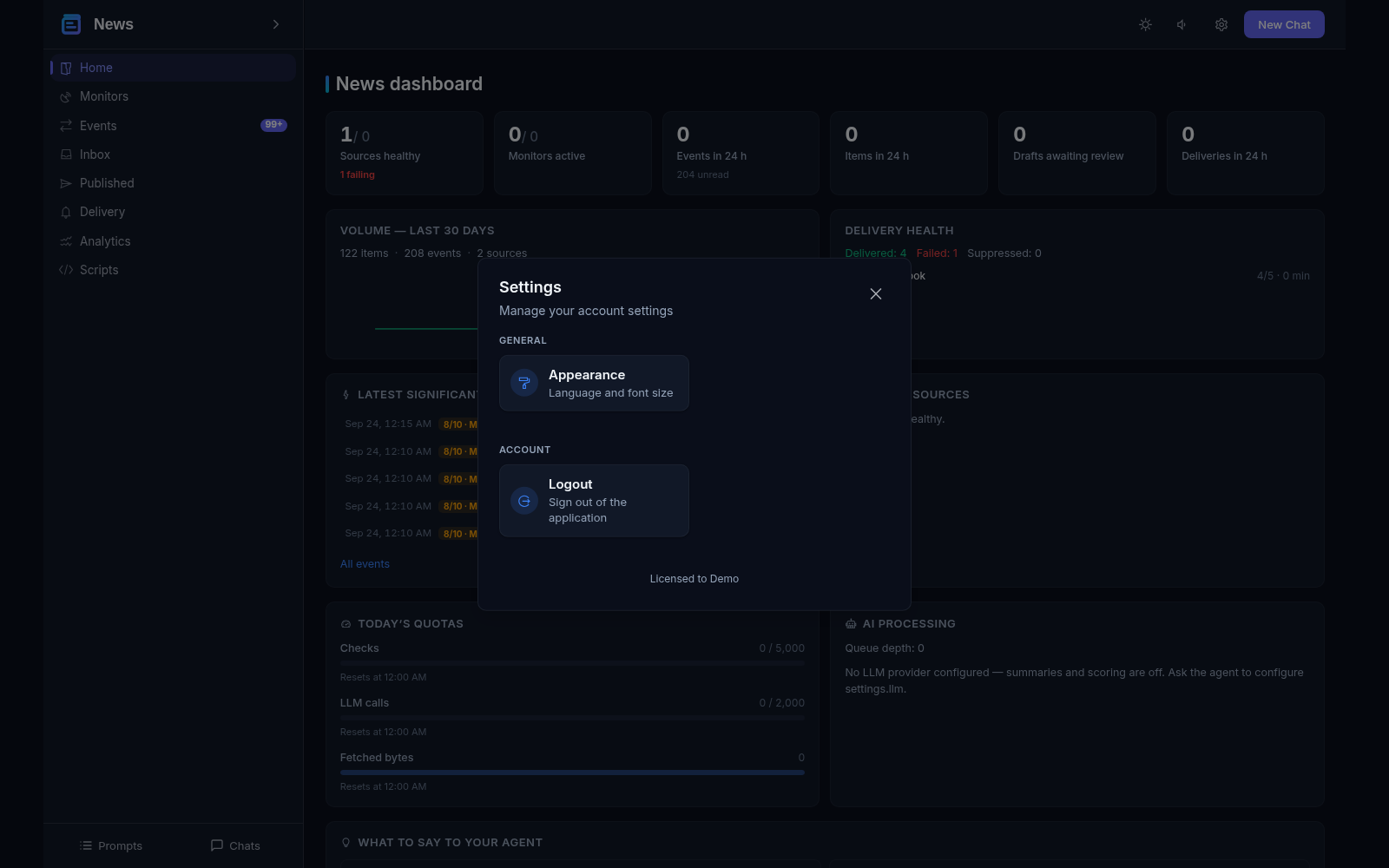Screen dimensions: 1389x868
Task: Open Inbox in the sidebar
Action: (x=174, y=155)
